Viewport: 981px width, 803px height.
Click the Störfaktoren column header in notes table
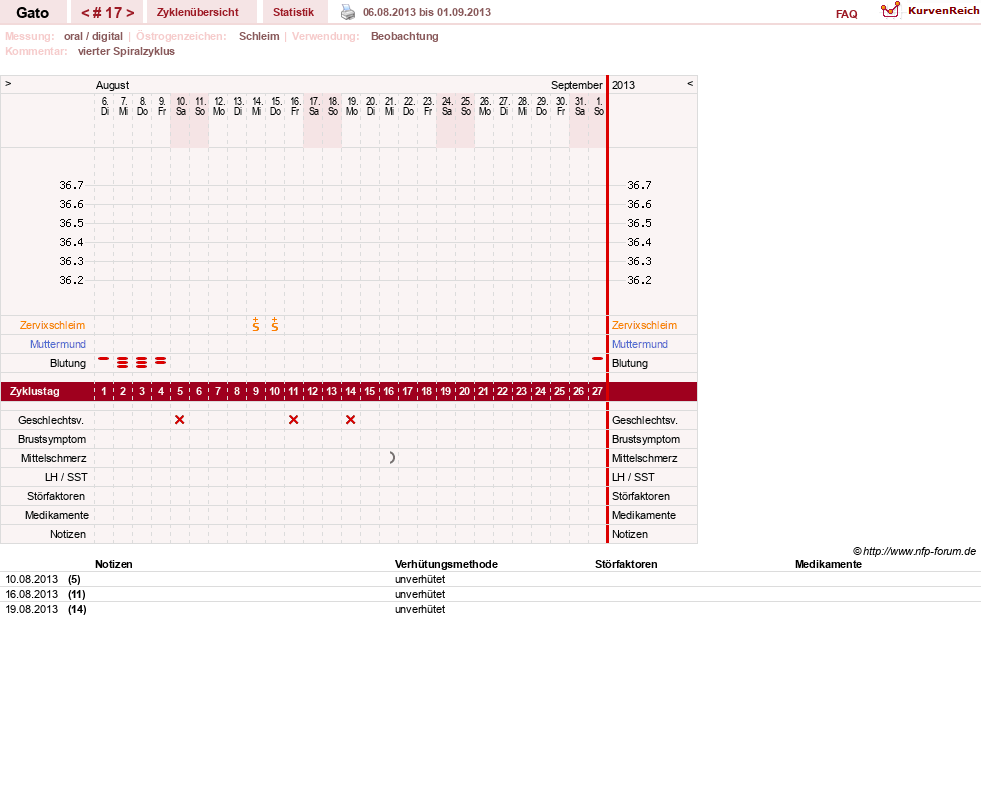pyautogui.click(x=626, y=564)
